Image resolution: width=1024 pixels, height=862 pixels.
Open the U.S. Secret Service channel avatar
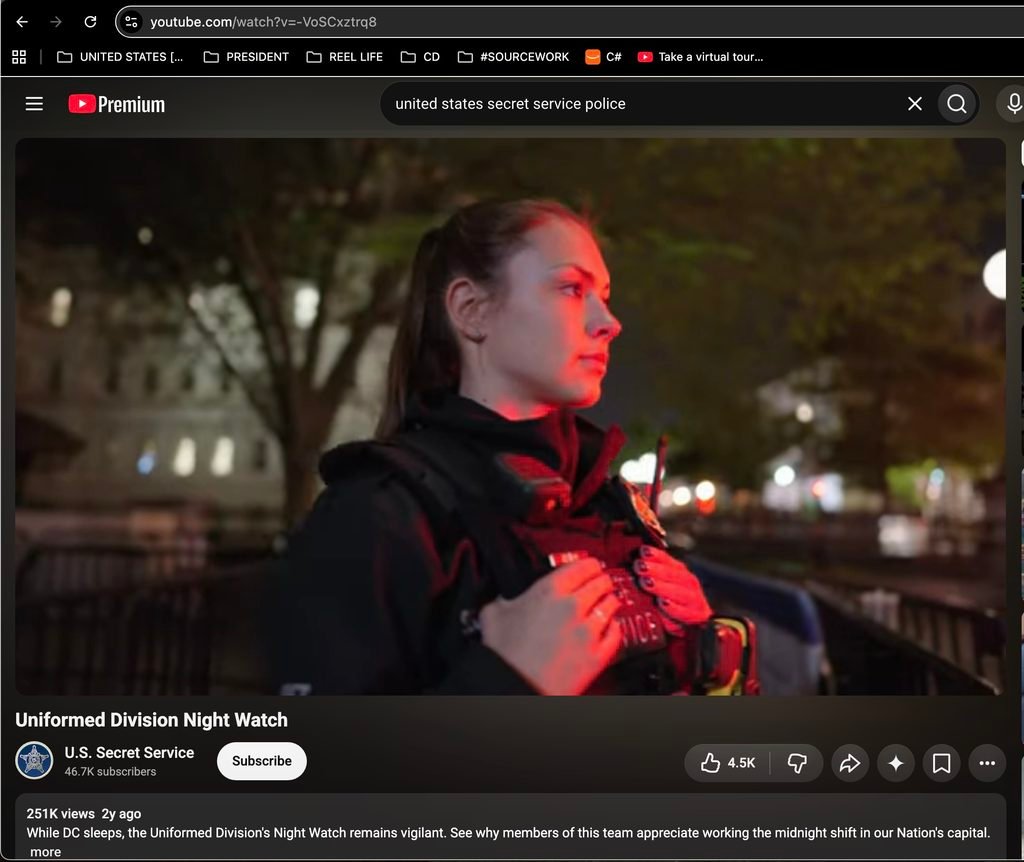(34, 761)
